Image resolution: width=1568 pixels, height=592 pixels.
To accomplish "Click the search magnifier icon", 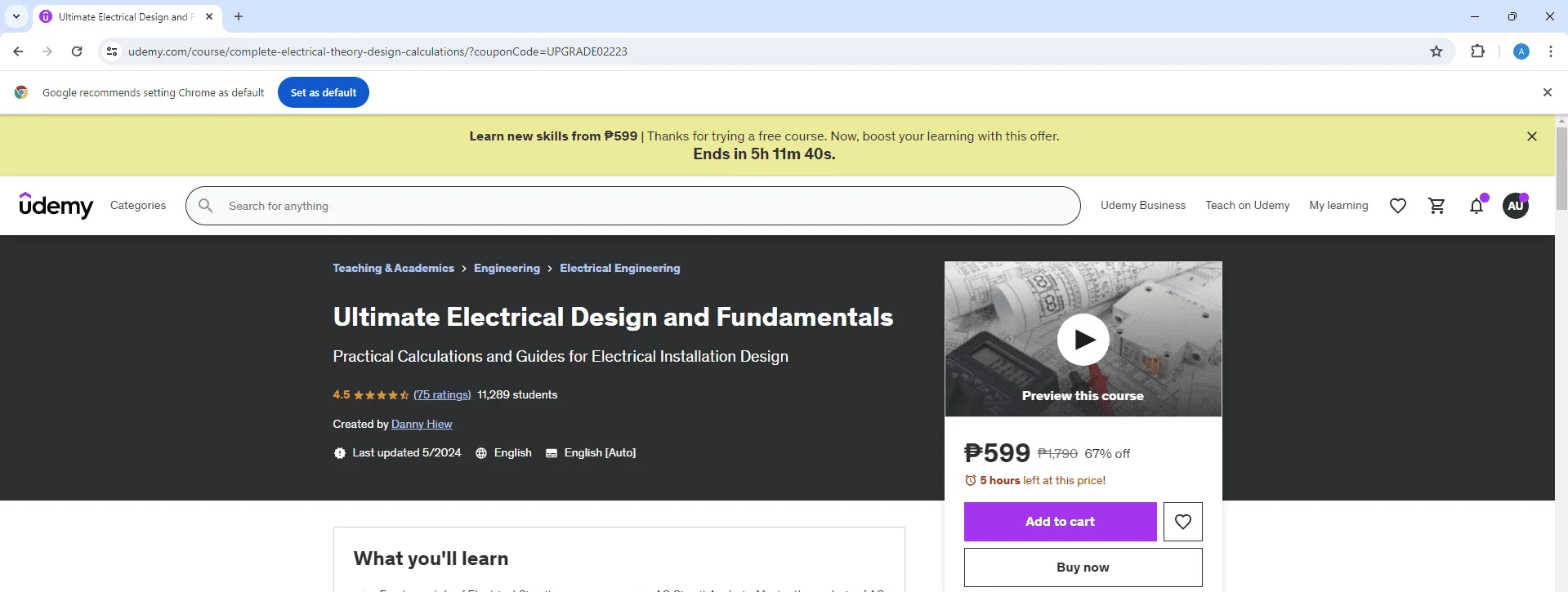I will click(x=206, y=206).
